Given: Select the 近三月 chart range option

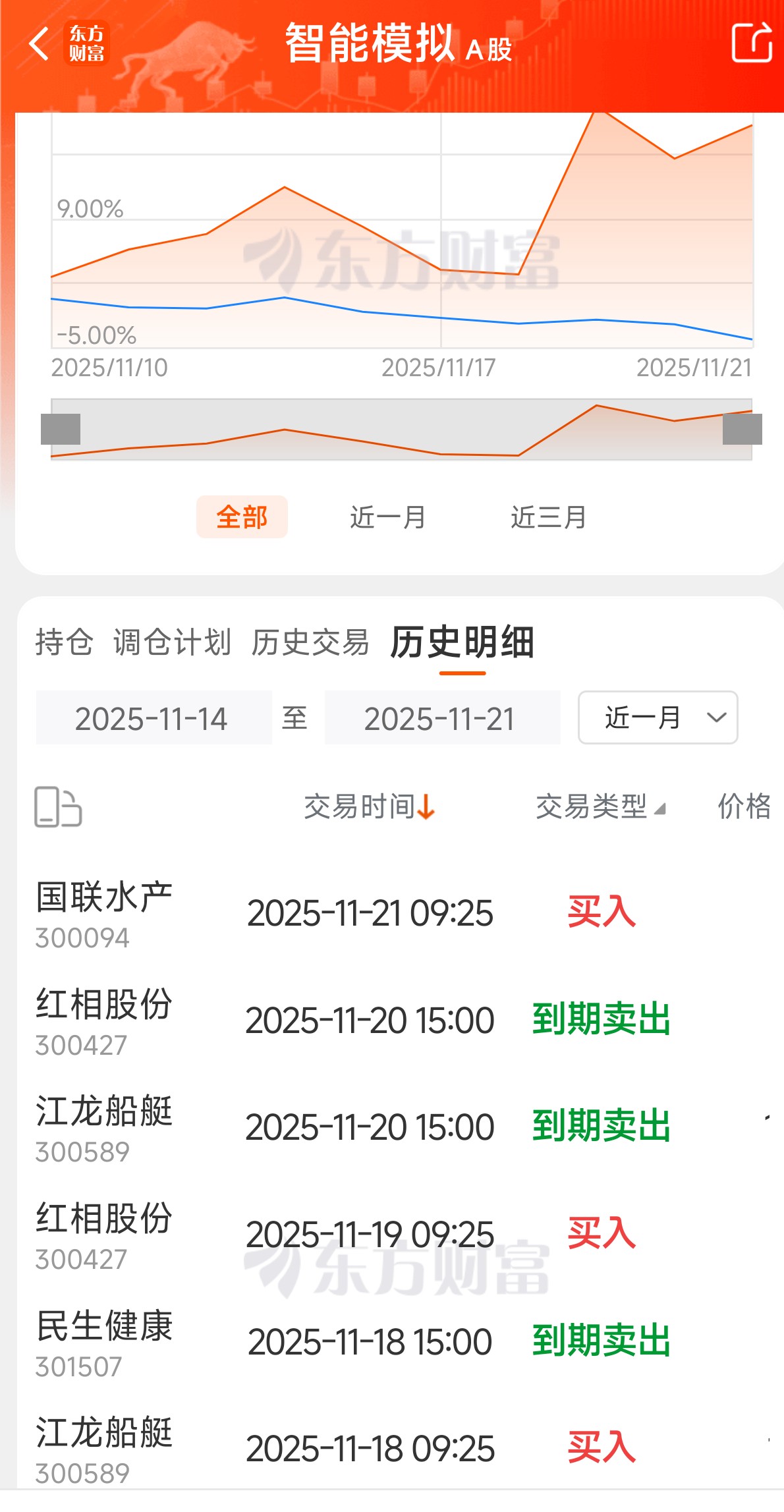Looking at the screenshot, I should (549, 517).
